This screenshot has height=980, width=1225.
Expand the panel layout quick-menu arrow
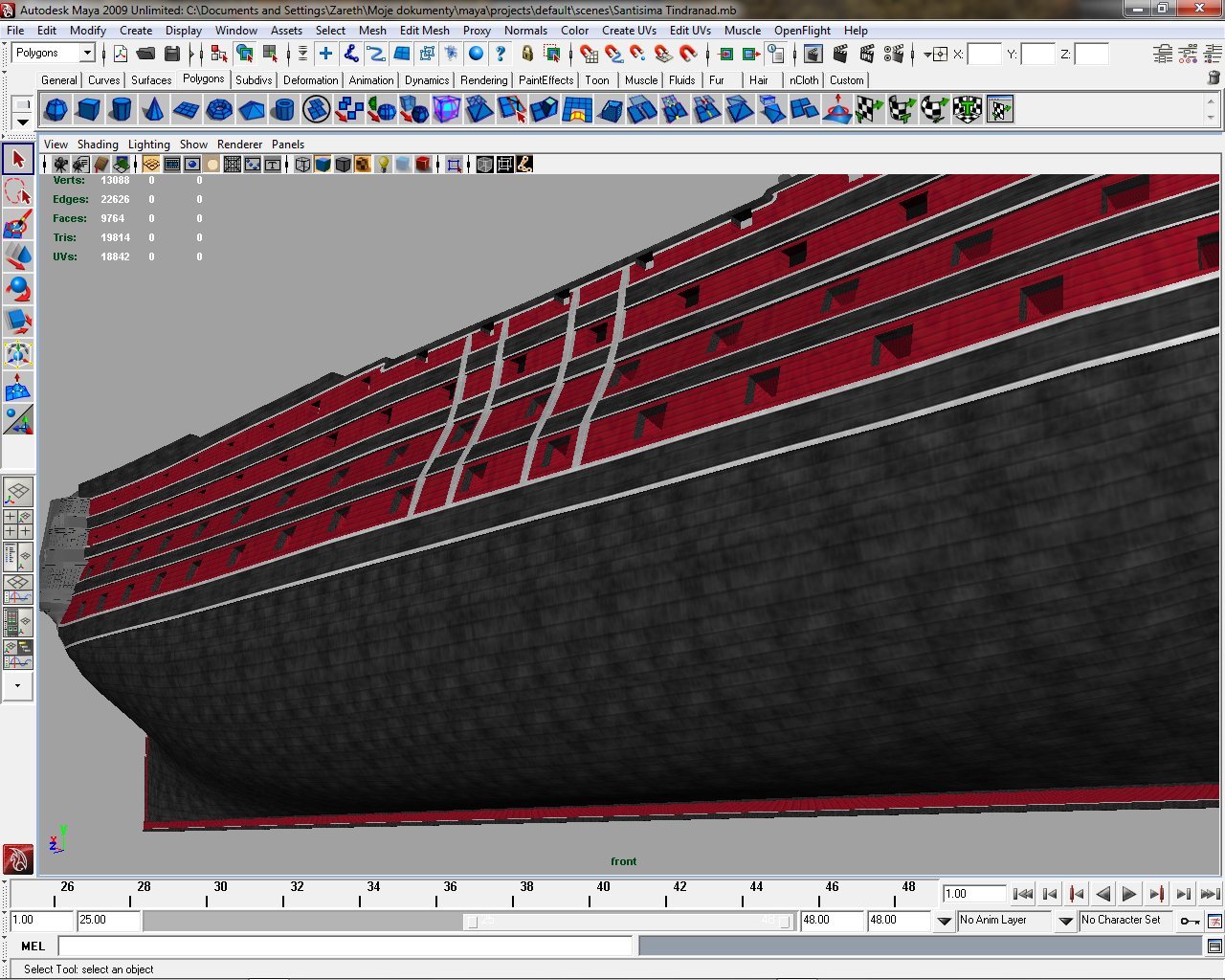[18, 686]
